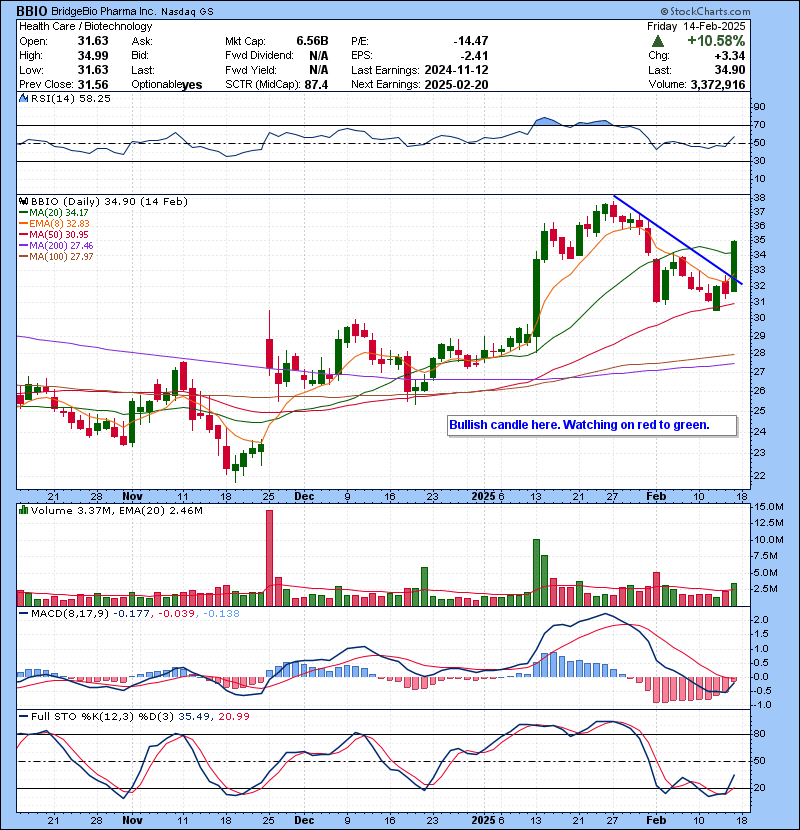This screenshot has height=830, width=800.
Task: Click the Last Earnings date 2024-11-12
Action: pyautogui.click(x=456, y=70)
